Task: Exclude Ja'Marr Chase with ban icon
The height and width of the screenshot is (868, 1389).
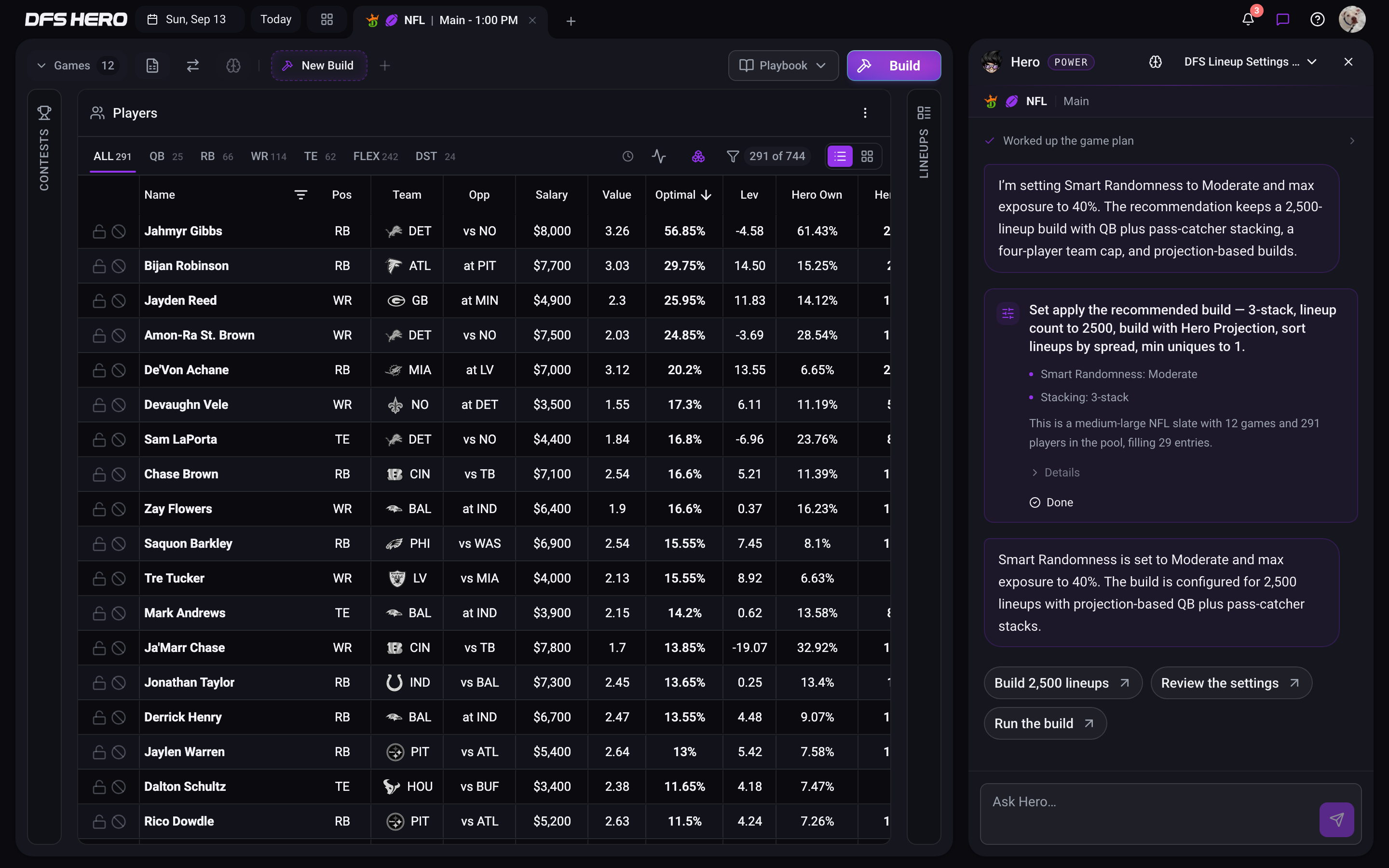Action: pyautogui.click(x=118, y=648)
